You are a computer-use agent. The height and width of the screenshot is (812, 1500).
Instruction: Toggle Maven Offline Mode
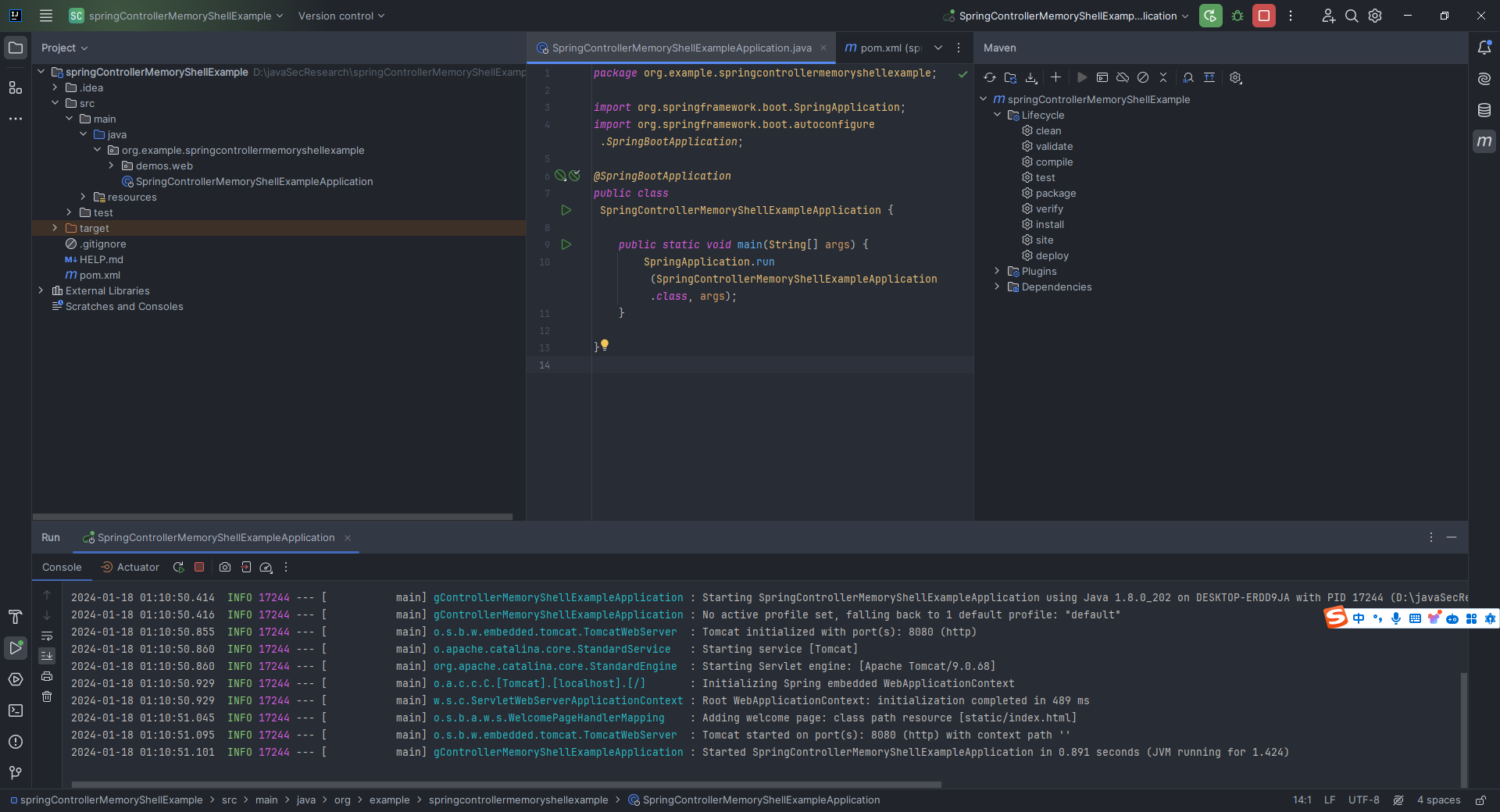tap(1123, 77)
